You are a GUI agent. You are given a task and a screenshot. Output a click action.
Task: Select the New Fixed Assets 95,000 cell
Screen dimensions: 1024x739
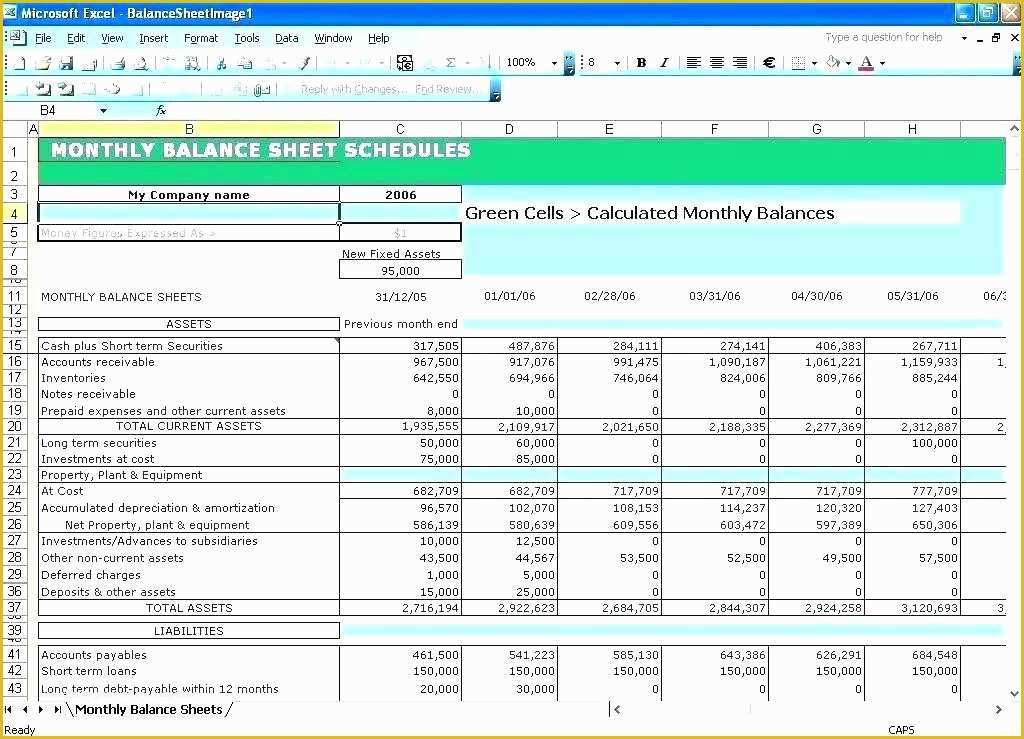click(x=400, y=270)
